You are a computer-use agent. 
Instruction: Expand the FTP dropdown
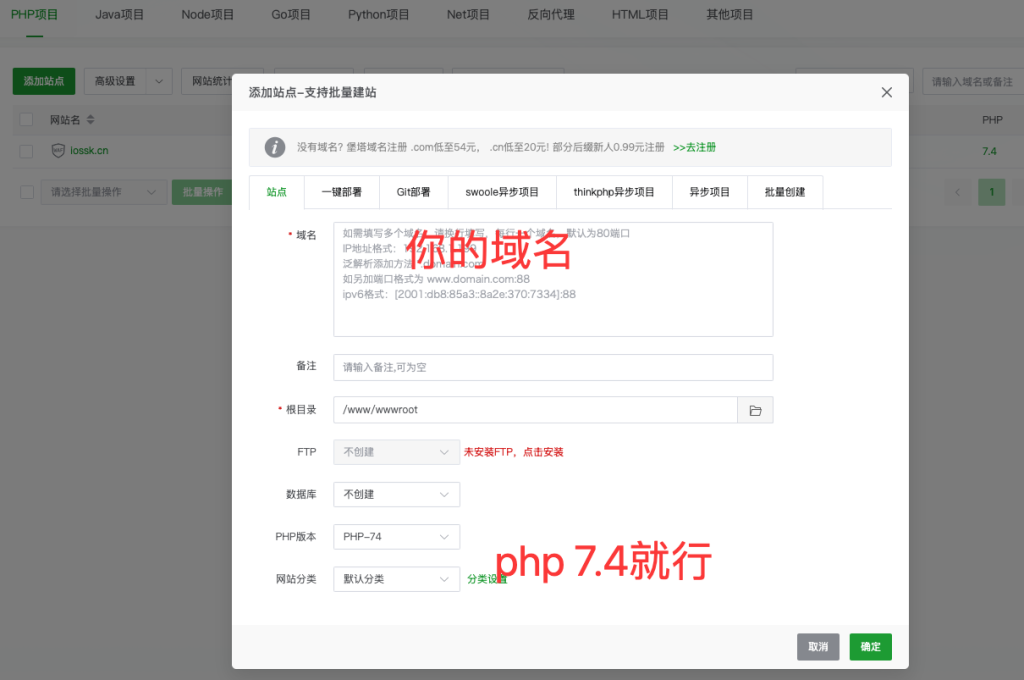396,452
